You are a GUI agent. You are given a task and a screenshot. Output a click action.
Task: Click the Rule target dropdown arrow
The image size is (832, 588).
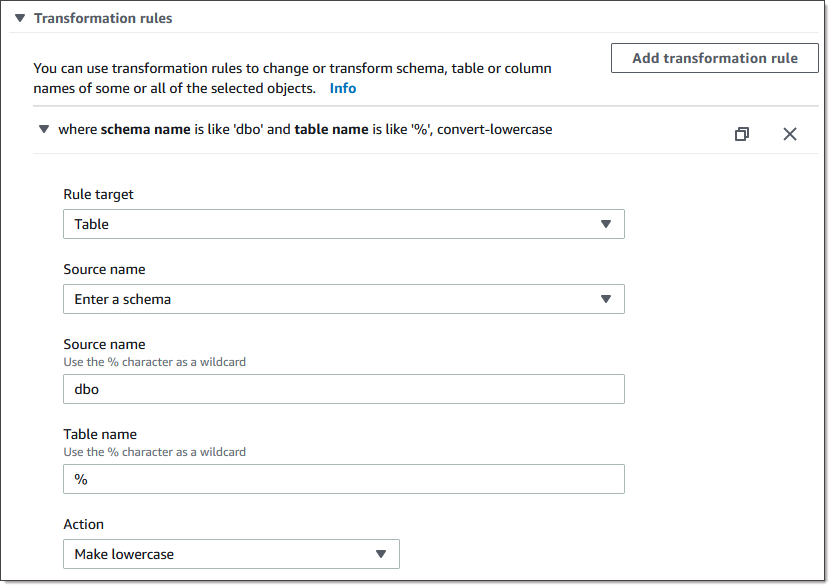605,224
